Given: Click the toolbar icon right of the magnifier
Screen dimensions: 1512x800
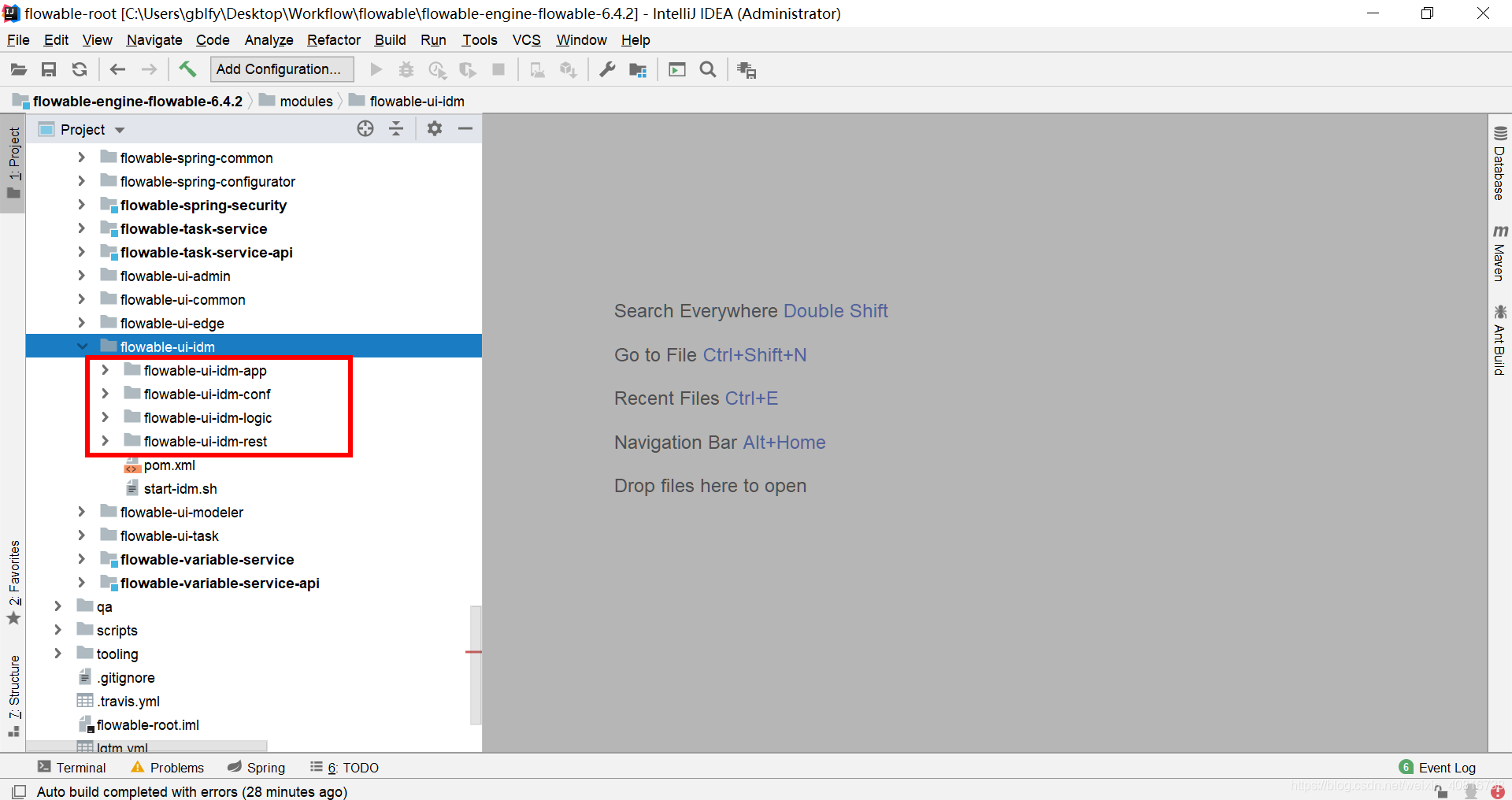Looking at the screenshot, I should click(747, 70).
